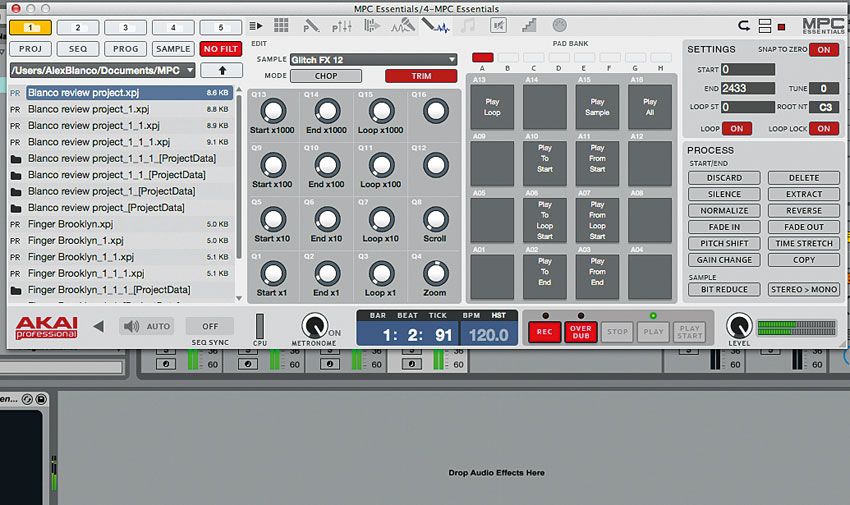Viewport: 850px width, 505px height.
Task: Switch edit mode to TRIM
Action: tap(421, 76)
